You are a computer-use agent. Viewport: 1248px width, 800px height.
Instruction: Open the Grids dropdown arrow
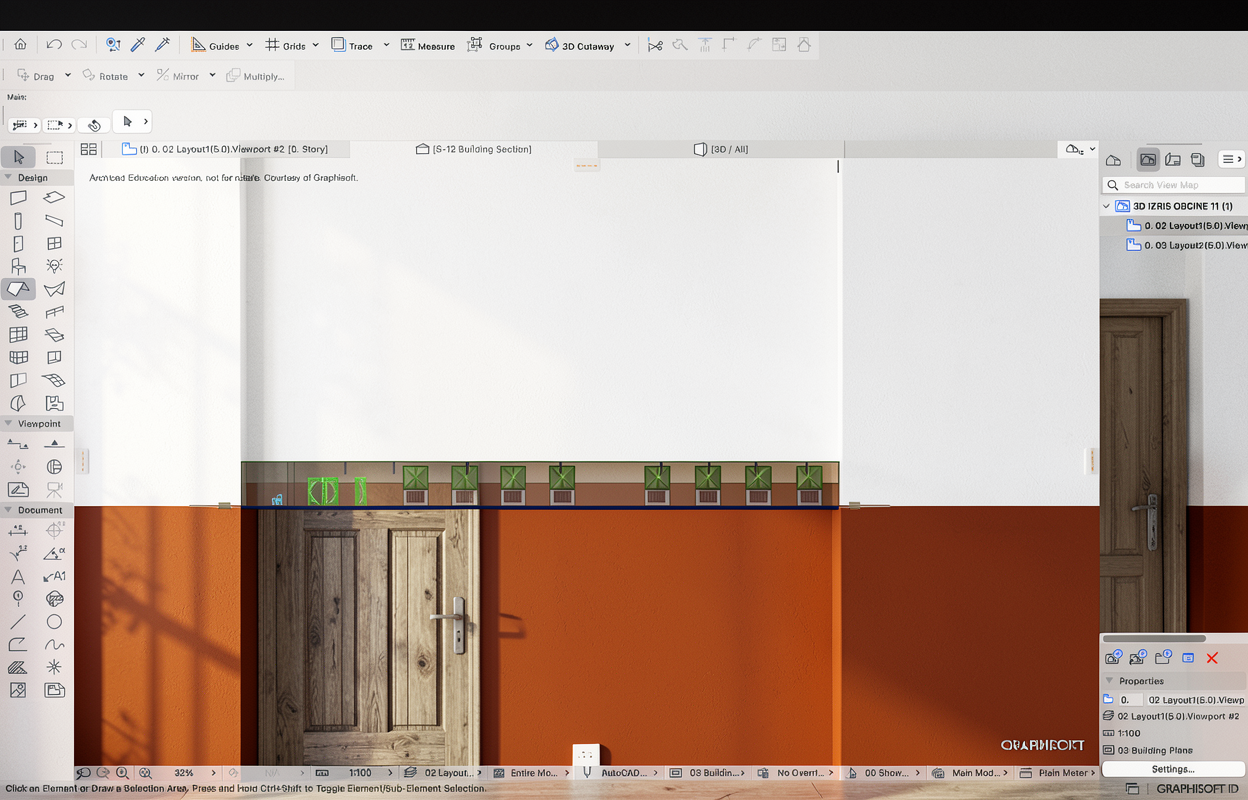[x=316, y=45]
